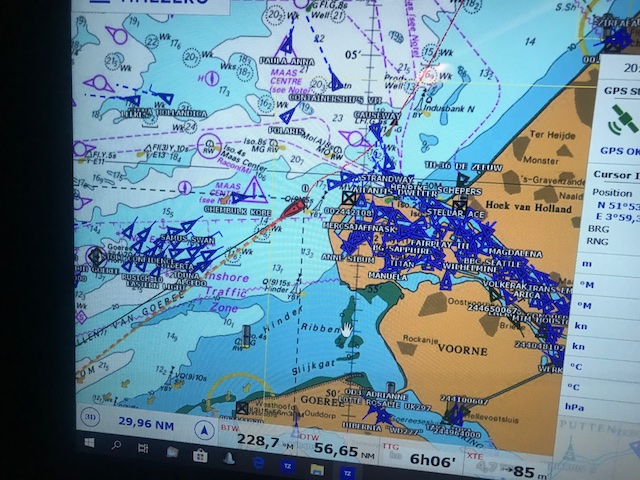Click the Ter Heijde town label
The width and height of the screenshot is (640, 480).
pyautogui.click(x=552, y=134)
